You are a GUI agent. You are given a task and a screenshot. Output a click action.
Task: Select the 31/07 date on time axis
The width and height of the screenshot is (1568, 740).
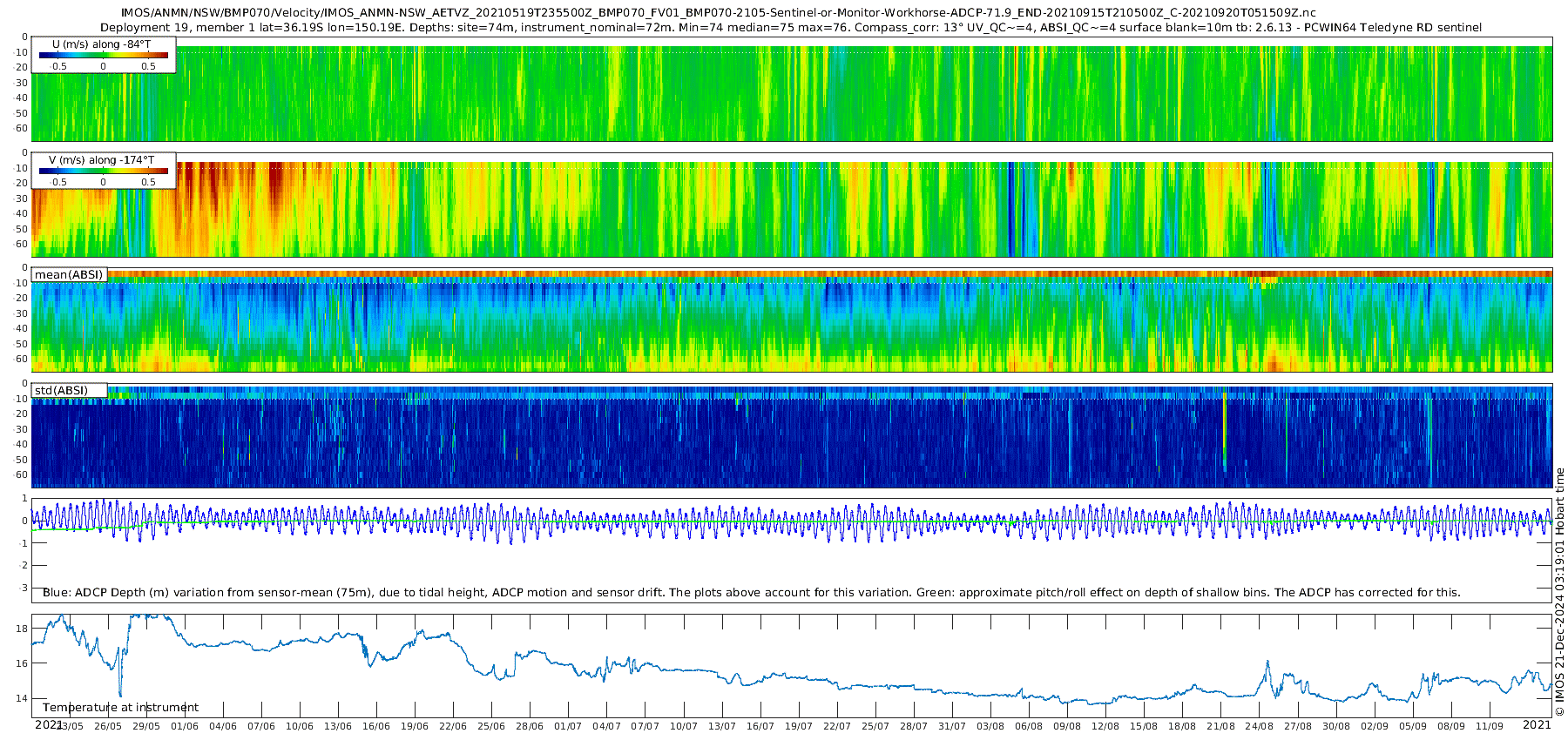(x=951, y=726)
